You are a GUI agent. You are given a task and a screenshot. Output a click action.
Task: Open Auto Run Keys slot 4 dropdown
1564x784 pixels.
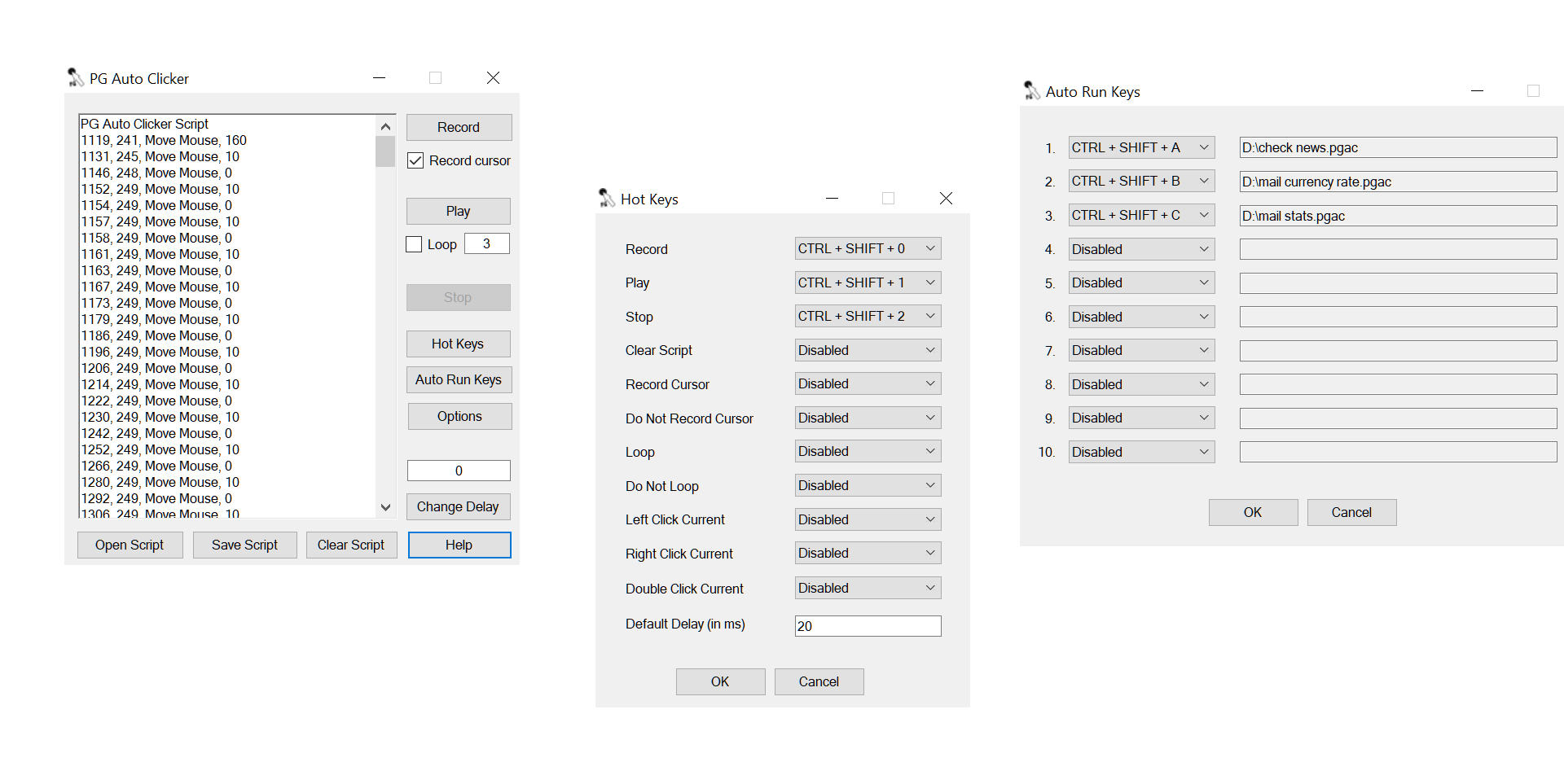[1142, 249]
